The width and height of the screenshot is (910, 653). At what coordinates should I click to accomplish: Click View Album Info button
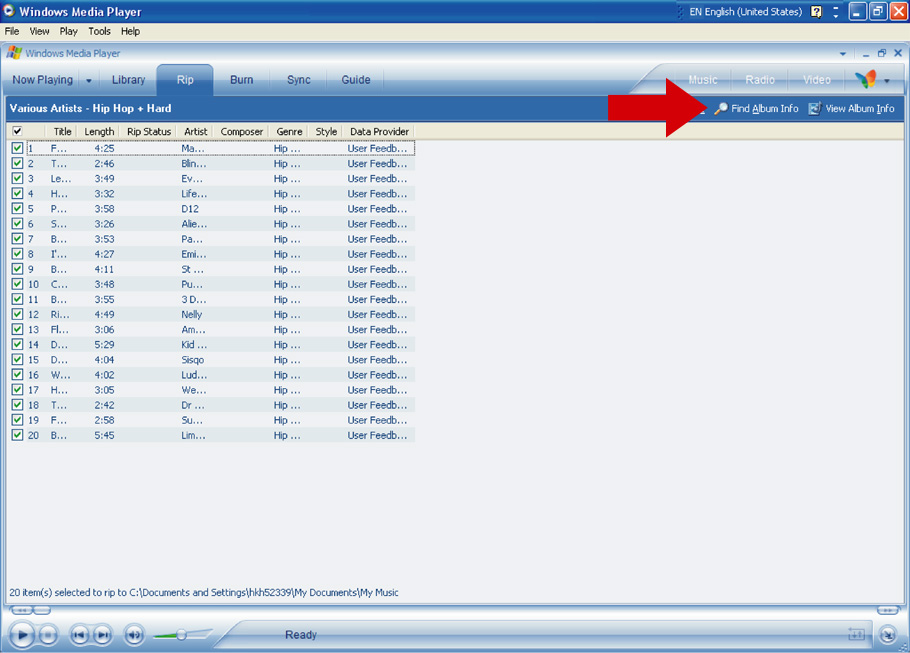pyautogui.click(x=851, y=109)
